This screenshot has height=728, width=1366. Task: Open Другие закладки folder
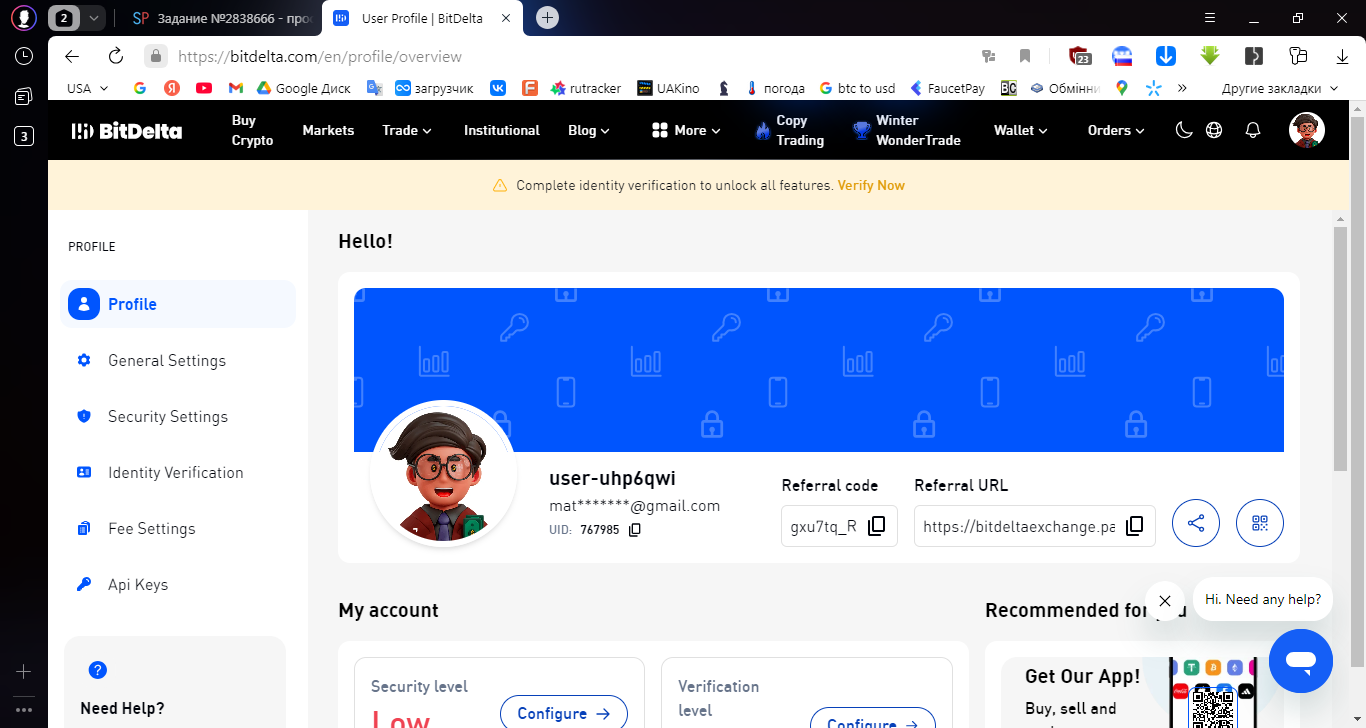pyautogui.click(x=1279, y=88)
